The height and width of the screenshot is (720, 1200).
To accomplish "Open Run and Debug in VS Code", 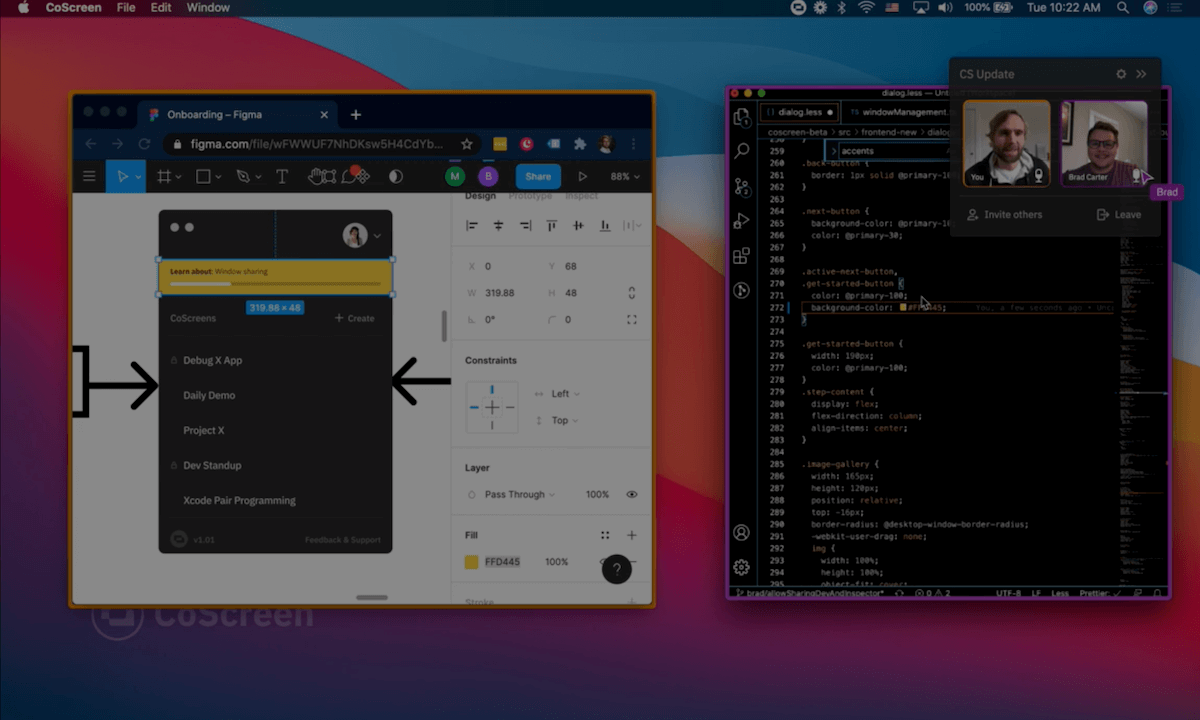I will 741,220.
